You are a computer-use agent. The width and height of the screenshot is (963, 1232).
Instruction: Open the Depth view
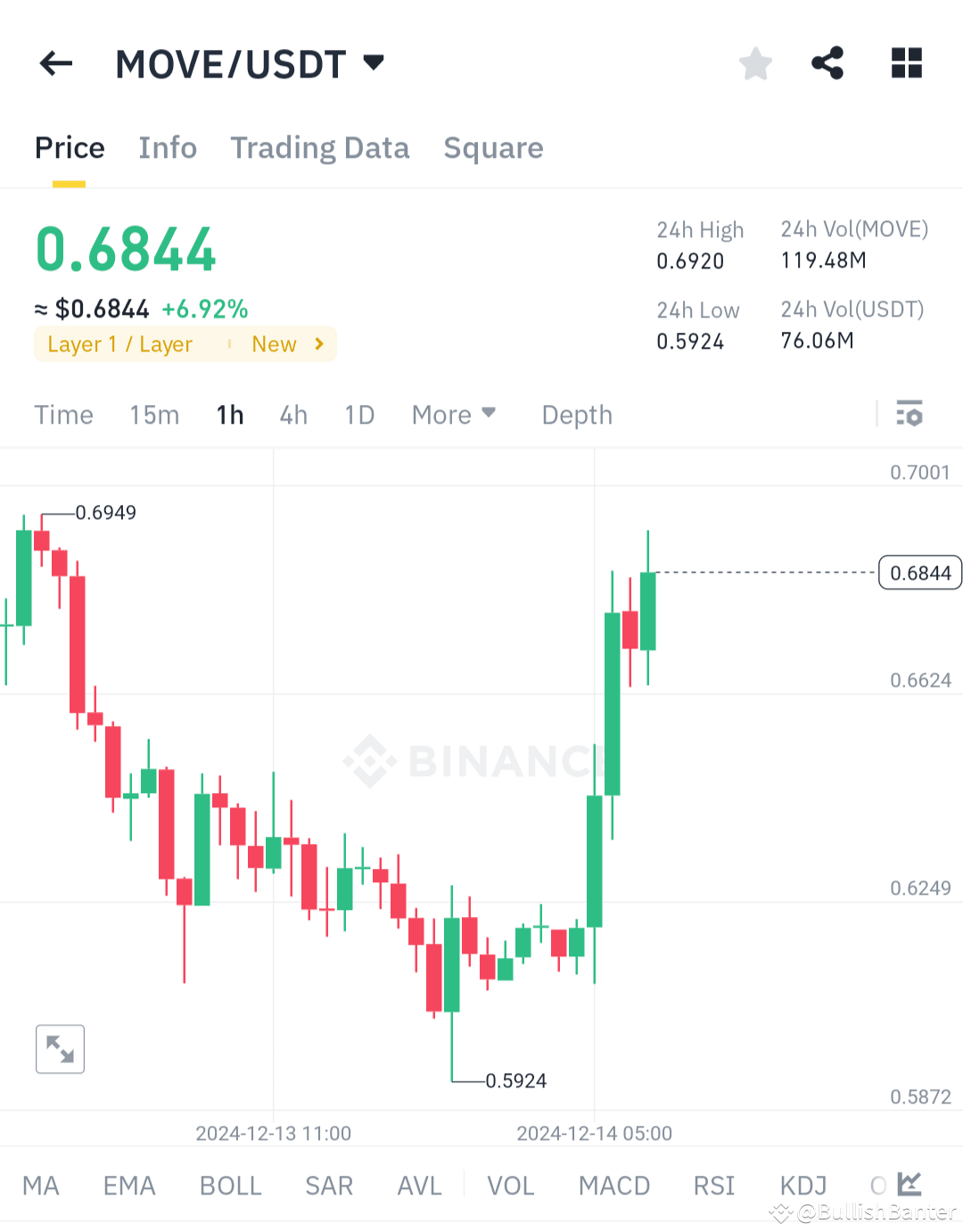pos(576,414)
